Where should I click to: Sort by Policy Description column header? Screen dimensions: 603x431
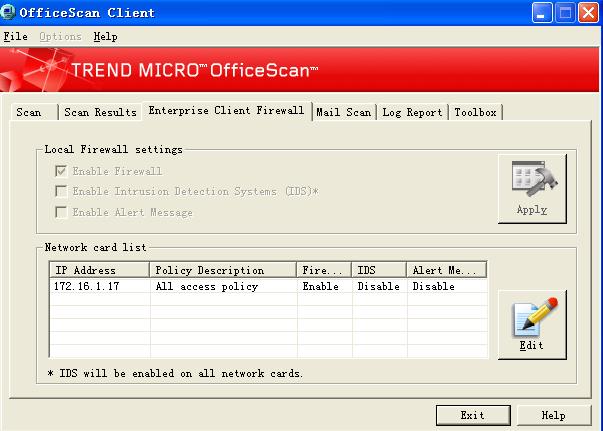pyautogui.click(x=223, y=270)
